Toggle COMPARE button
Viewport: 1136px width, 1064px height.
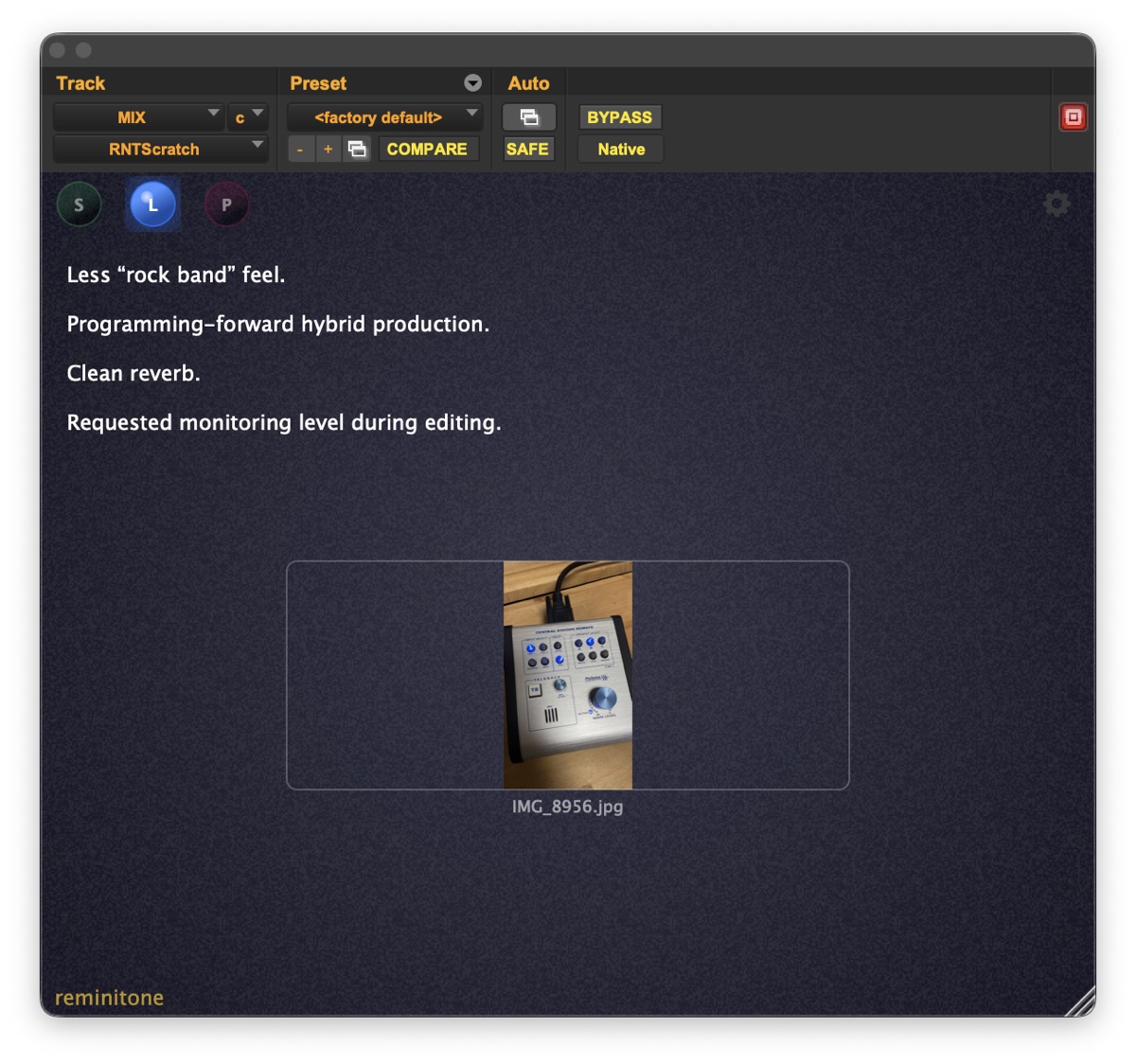click(427, 149)
